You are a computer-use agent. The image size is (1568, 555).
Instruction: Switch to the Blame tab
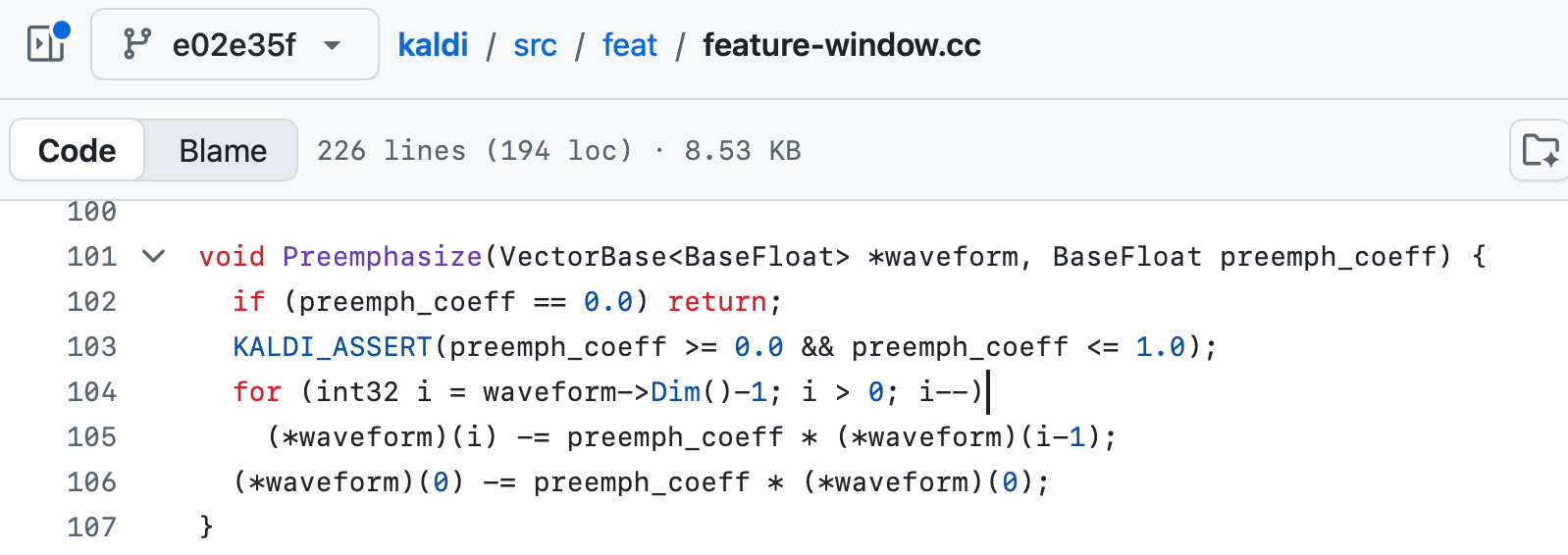[x=223, y=150]
